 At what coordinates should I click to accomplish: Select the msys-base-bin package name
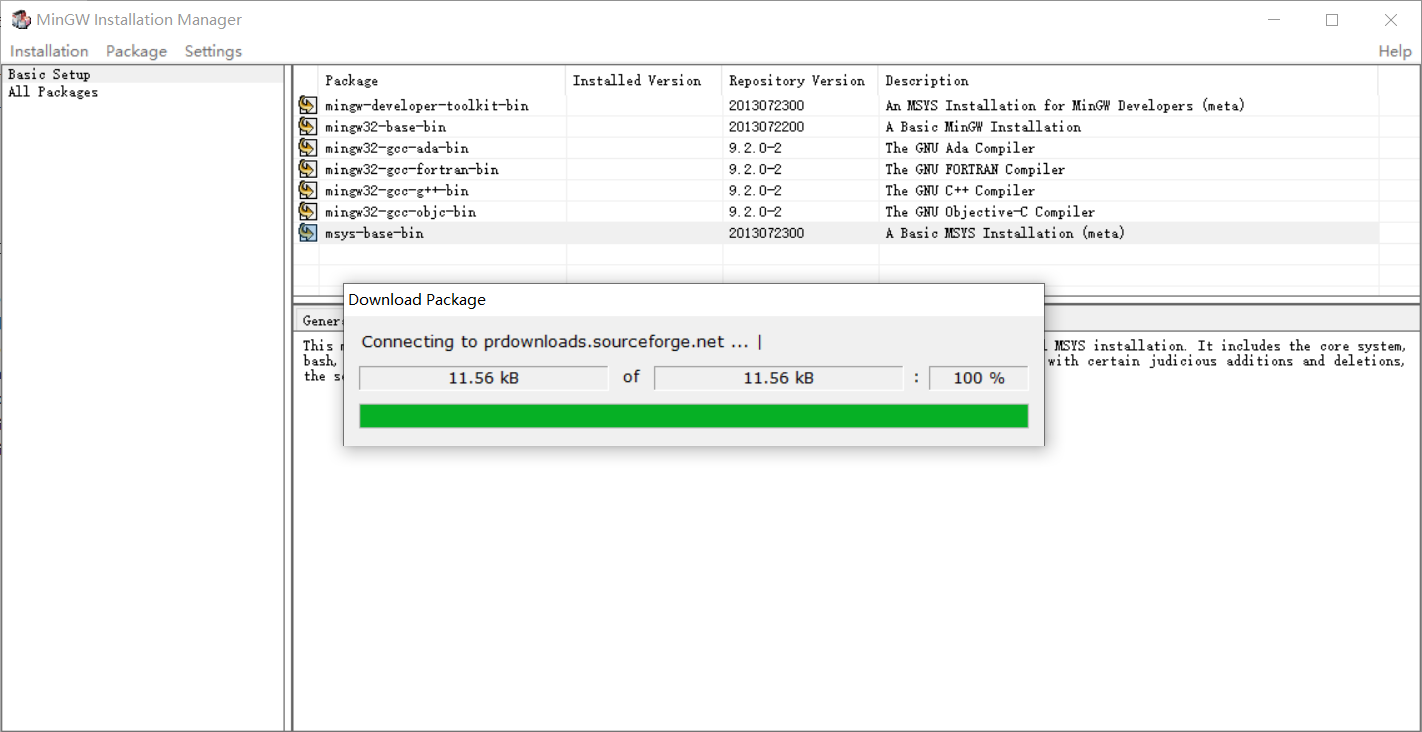(x=374, y=233)
